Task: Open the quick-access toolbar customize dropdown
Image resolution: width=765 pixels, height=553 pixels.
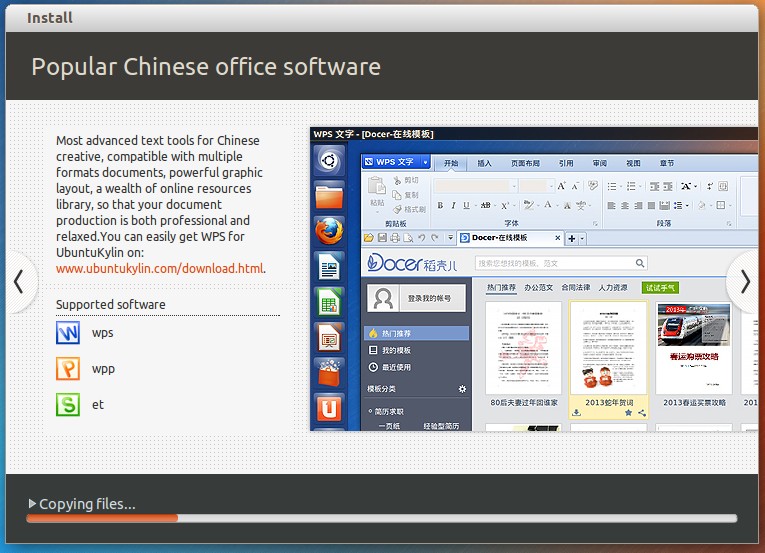Action: pos(450,238)
